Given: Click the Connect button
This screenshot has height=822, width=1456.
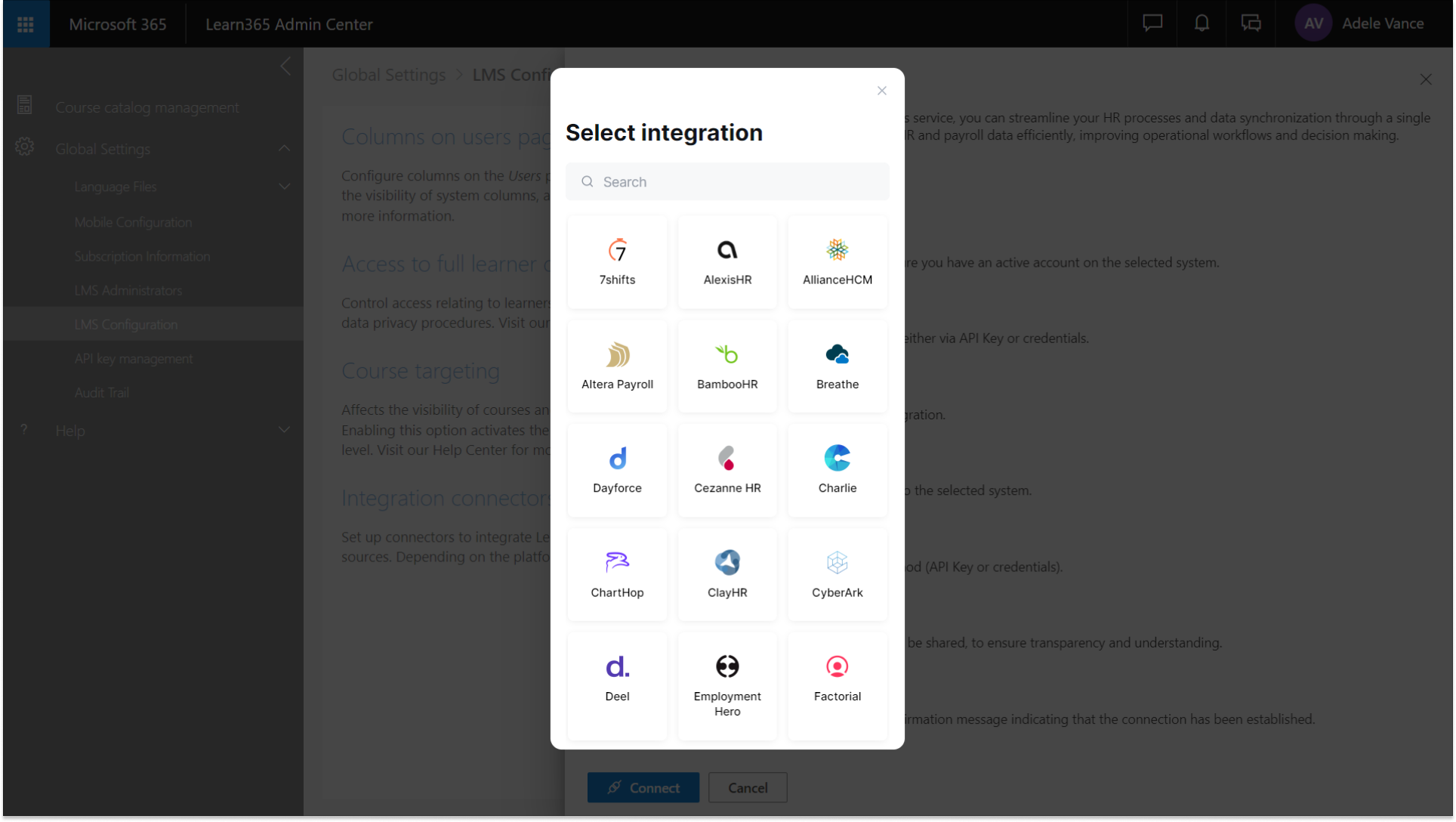Looking at the screenshot, I should click(x=643, y=787).
